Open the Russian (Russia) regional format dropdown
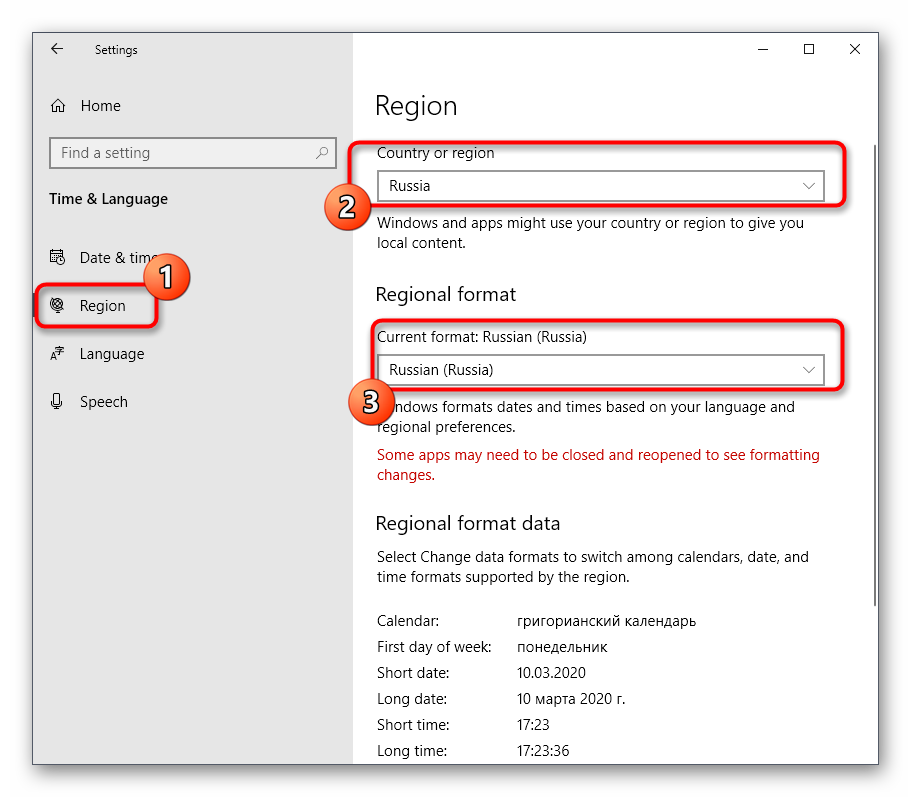 coord(600,370)
